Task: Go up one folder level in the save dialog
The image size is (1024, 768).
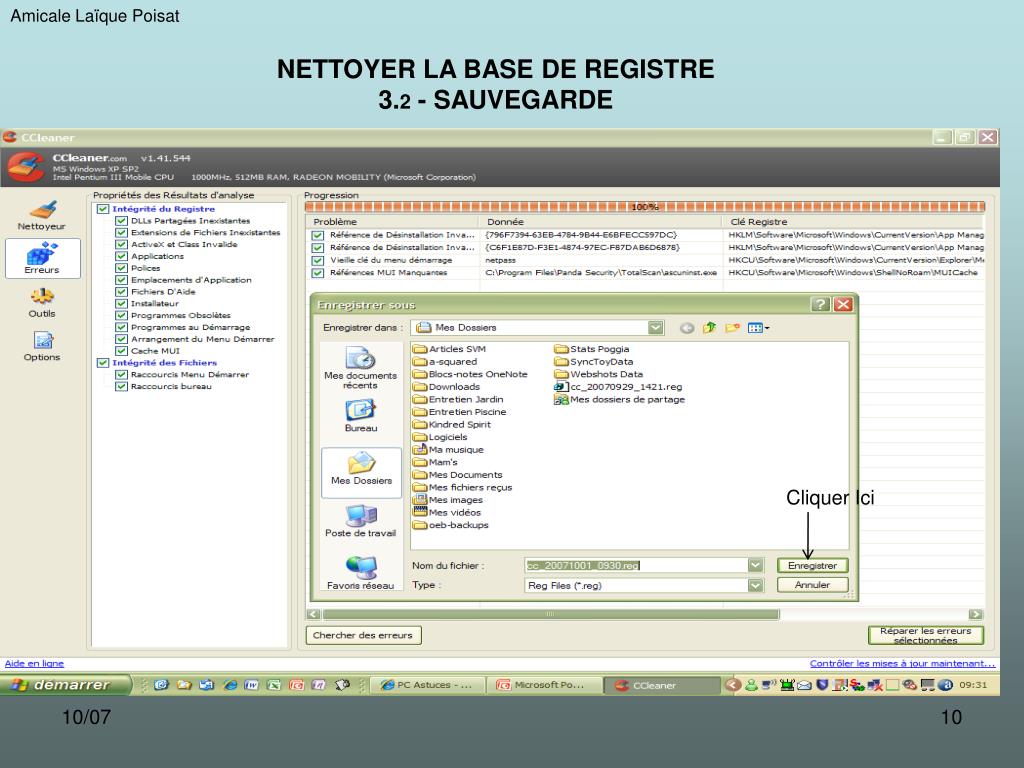Action: click(x=709, y=328)
